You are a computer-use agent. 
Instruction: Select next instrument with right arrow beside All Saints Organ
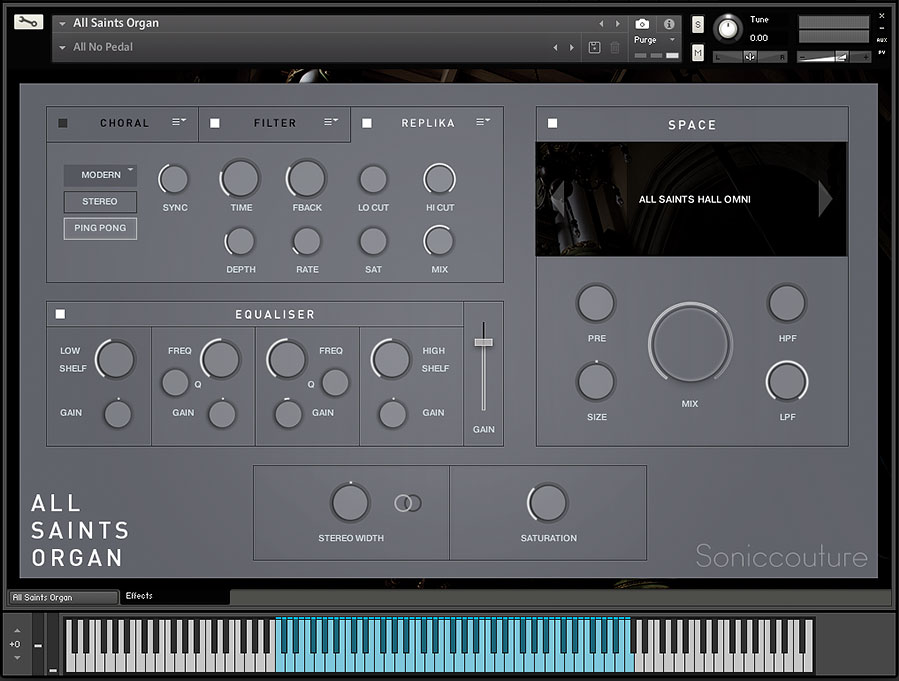(617, 24)
